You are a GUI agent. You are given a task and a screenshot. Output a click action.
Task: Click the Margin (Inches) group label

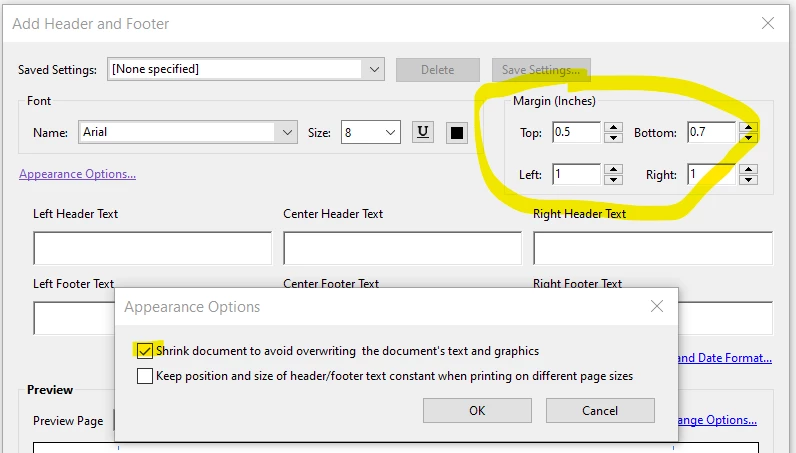(x=554, y=101)
